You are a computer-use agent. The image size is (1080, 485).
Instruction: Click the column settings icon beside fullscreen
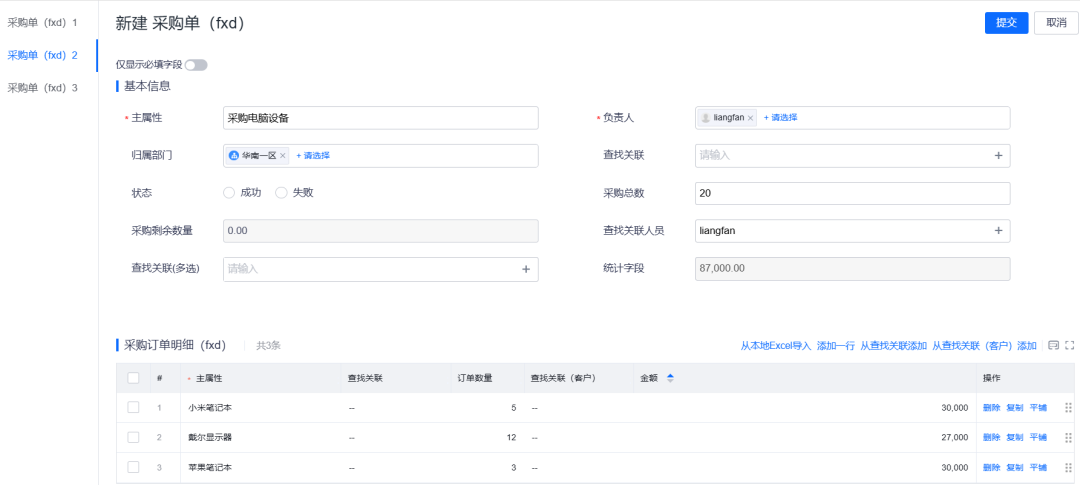click(1053, 345)
